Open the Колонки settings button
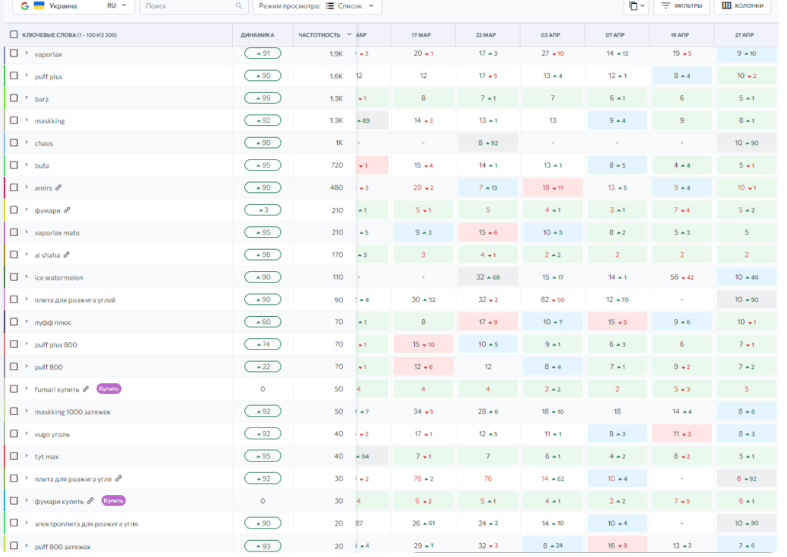Image resolution: width=787 pixels, height=557 pixels. [x=742, y=6]
